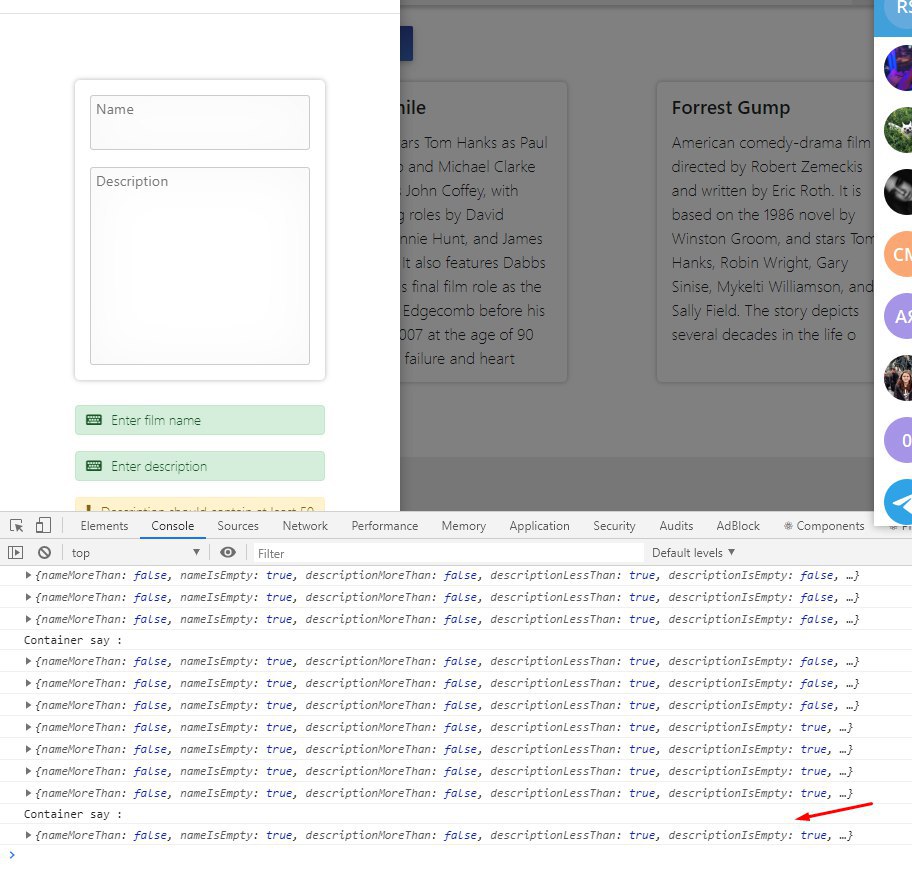This screenshot has width=912, height=871.
Task: Open the black-and-white photo avatar
Action: [898, 192]
